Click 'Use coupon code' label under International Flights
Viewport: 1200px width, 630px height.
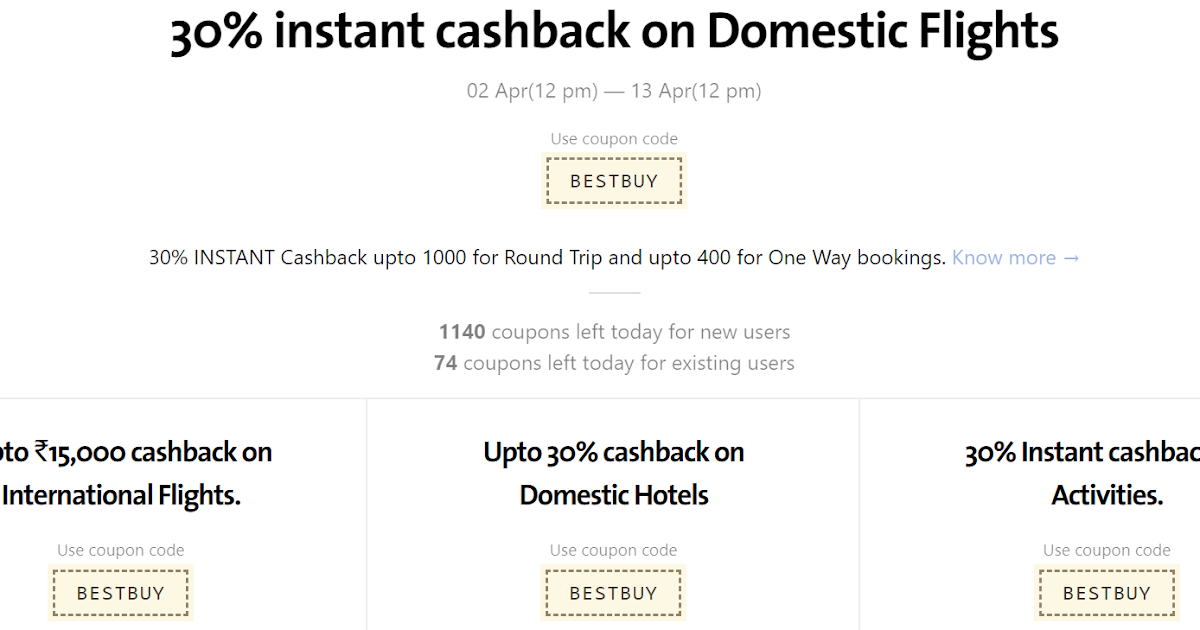120,550
